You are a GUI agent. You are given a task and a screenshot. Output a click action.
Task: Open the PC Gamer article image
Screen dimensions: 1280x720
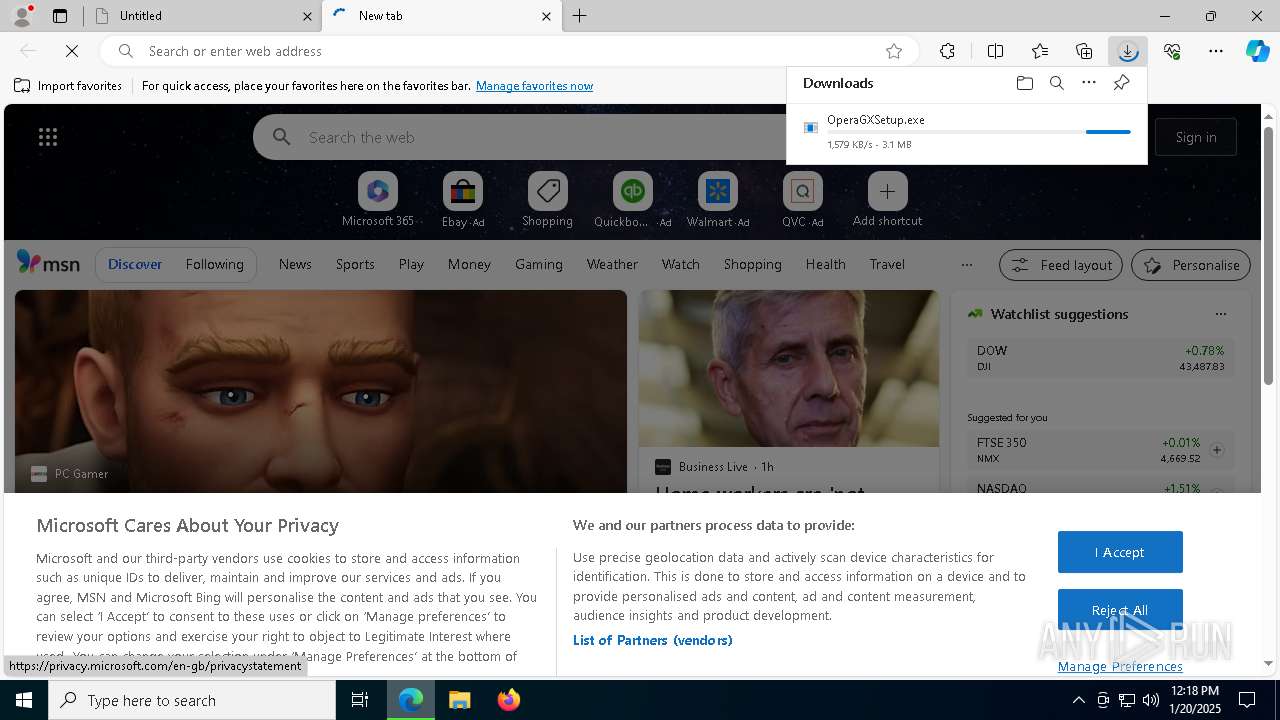pyautogui.click(x=321, y=391)
